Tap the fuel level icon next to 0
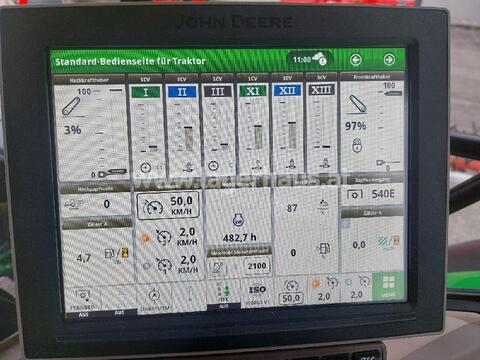 point(323,249)
